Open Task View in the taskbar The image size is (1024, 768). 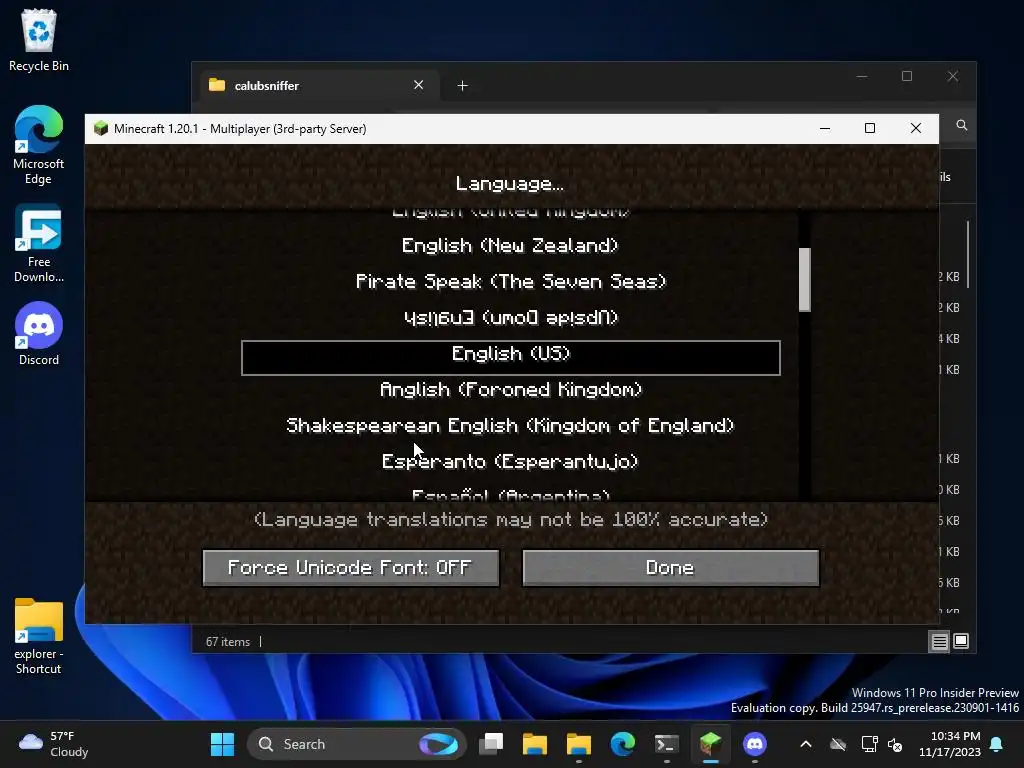click(x=491, y=744)
